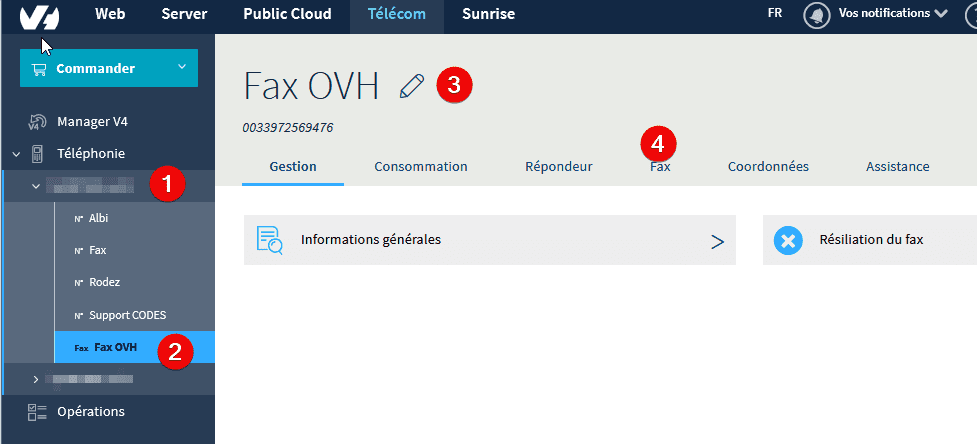Switch to the Répondeur tab

pyautogui.click(x=559, y=167)
